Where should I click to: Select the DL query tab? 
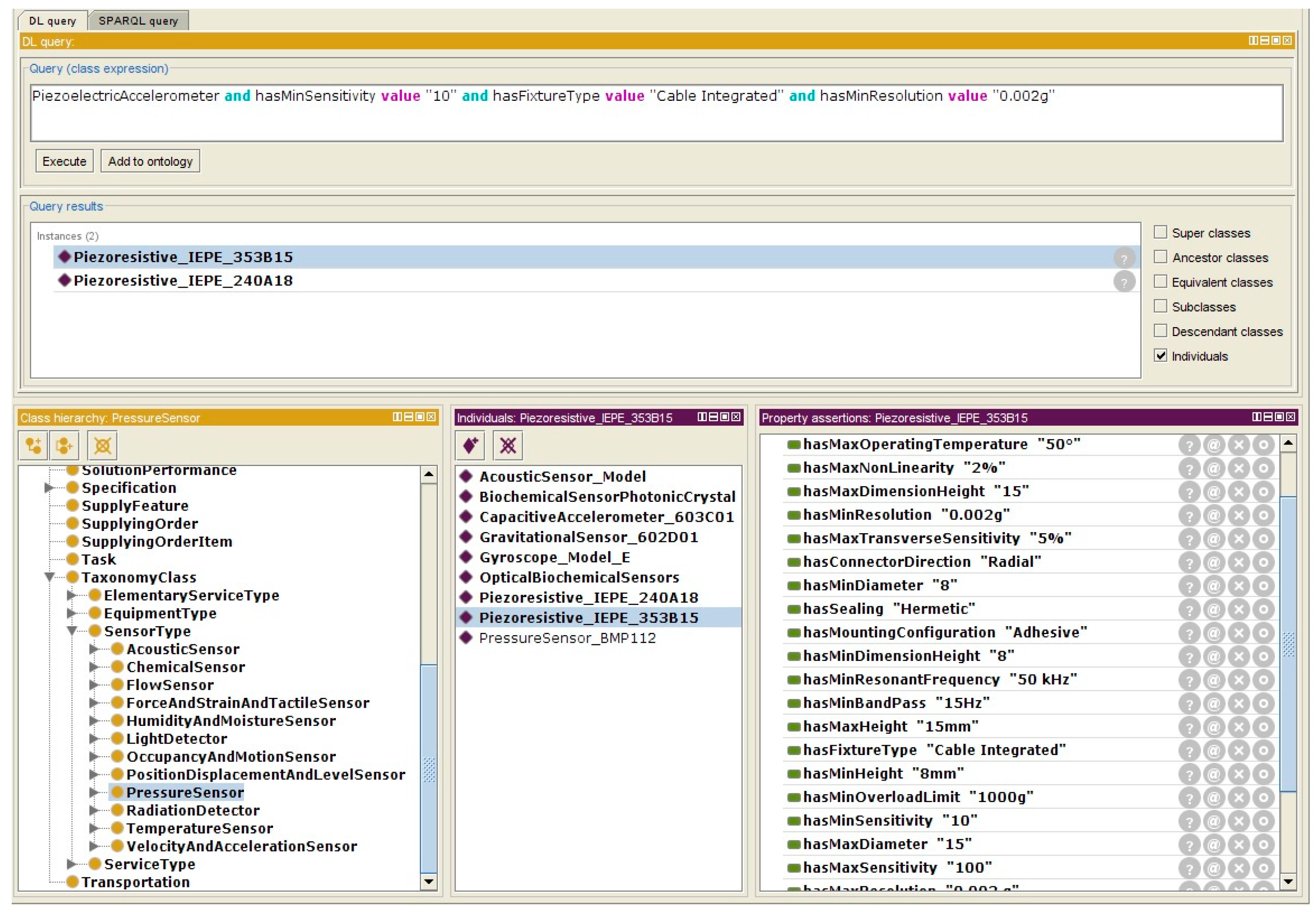(52, 21)
